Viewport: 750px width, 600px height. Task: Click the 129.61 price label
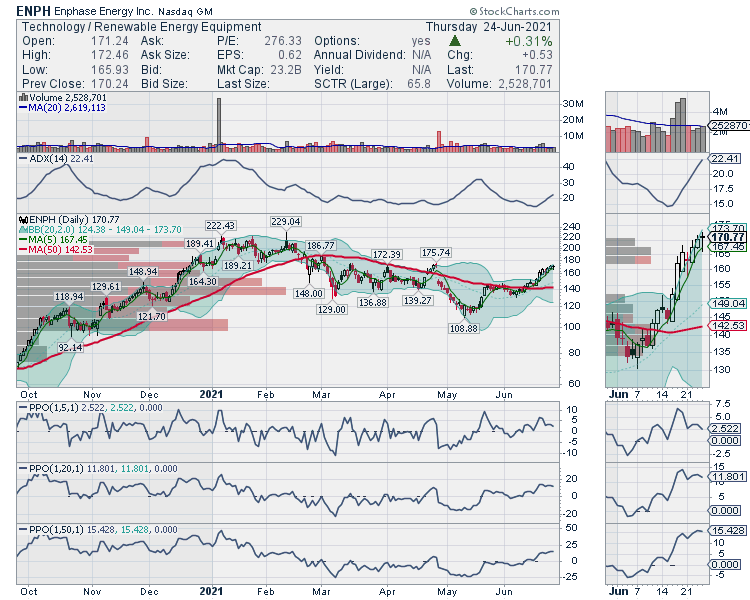pyautogui.click(x=106, y=287)
